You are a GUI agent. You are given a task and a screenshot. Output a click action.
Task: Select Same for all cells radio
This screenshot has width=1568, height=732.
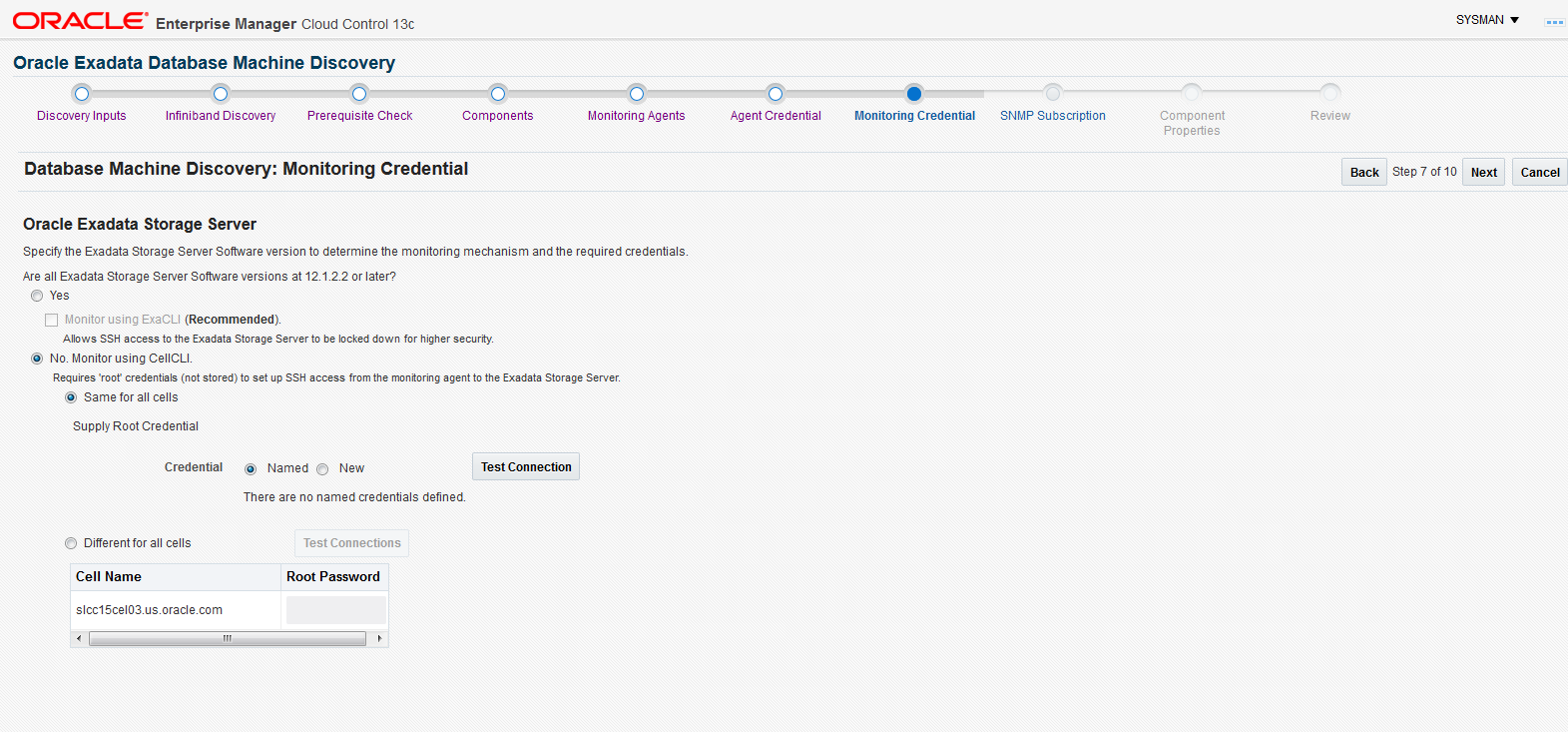coord(71,397)
